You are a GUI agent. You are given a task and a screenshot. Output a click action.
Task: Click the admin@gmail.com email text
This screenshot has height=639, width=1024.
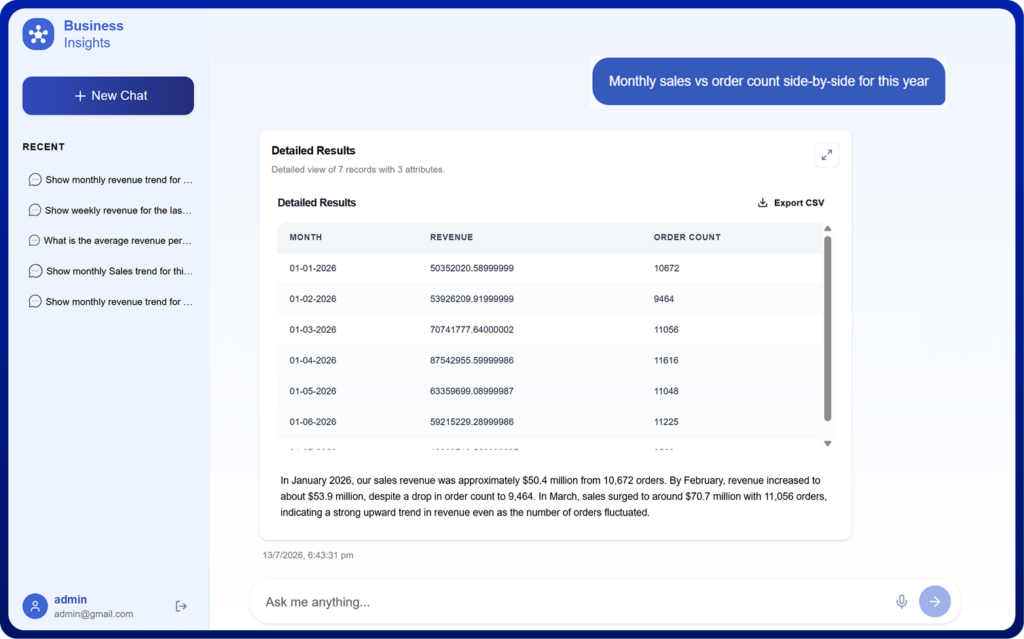click(93, 614)
